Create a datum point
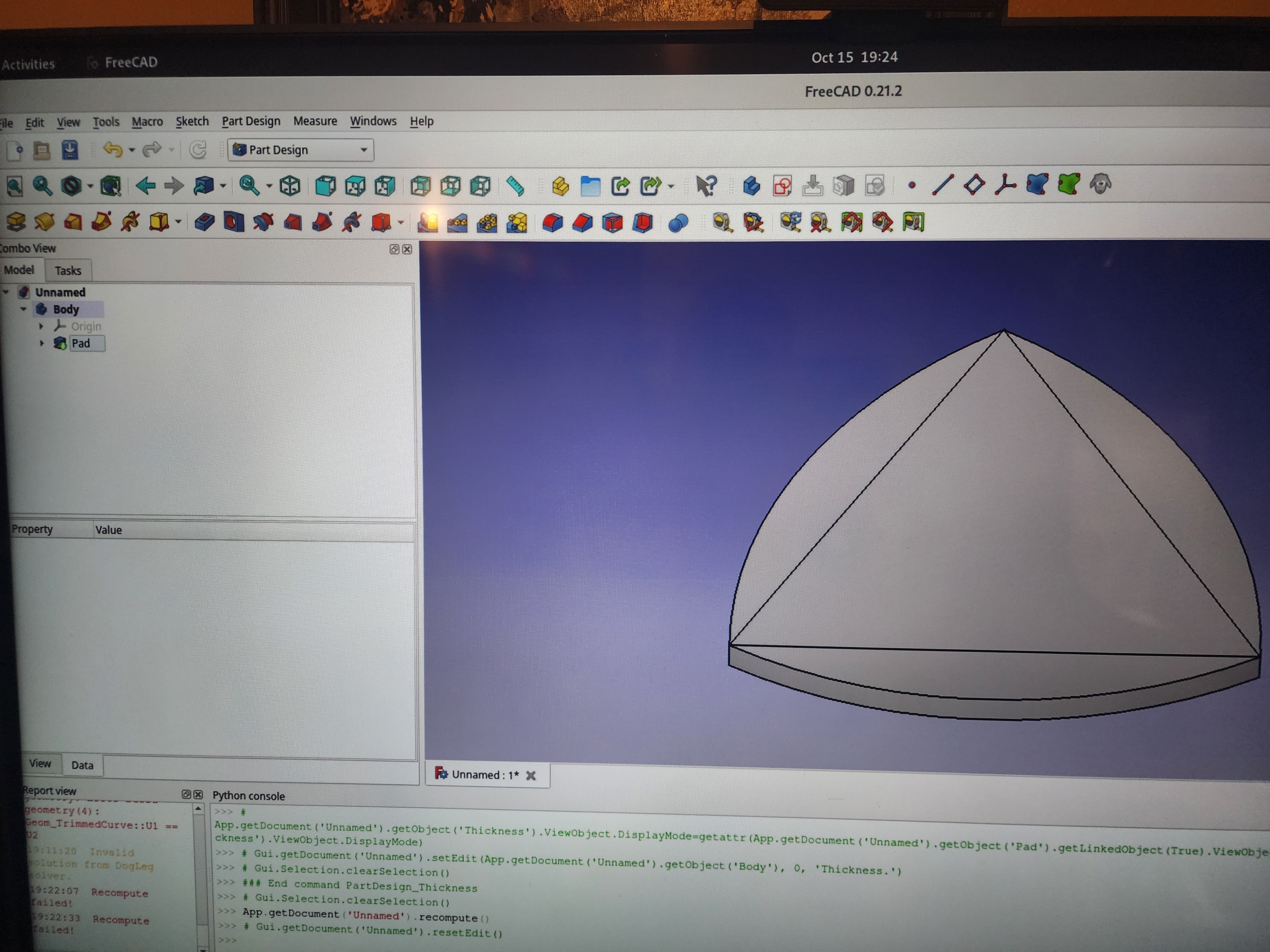 [912, 185]
